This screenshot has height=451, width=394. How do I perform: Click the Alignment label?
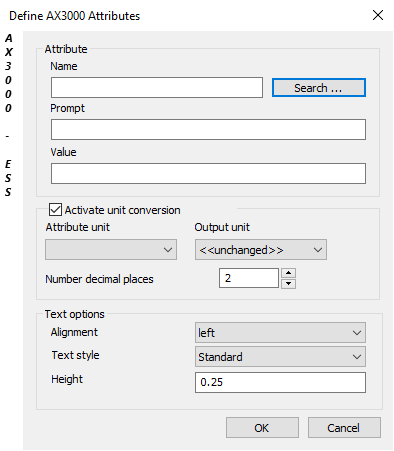tap(74, 332)
